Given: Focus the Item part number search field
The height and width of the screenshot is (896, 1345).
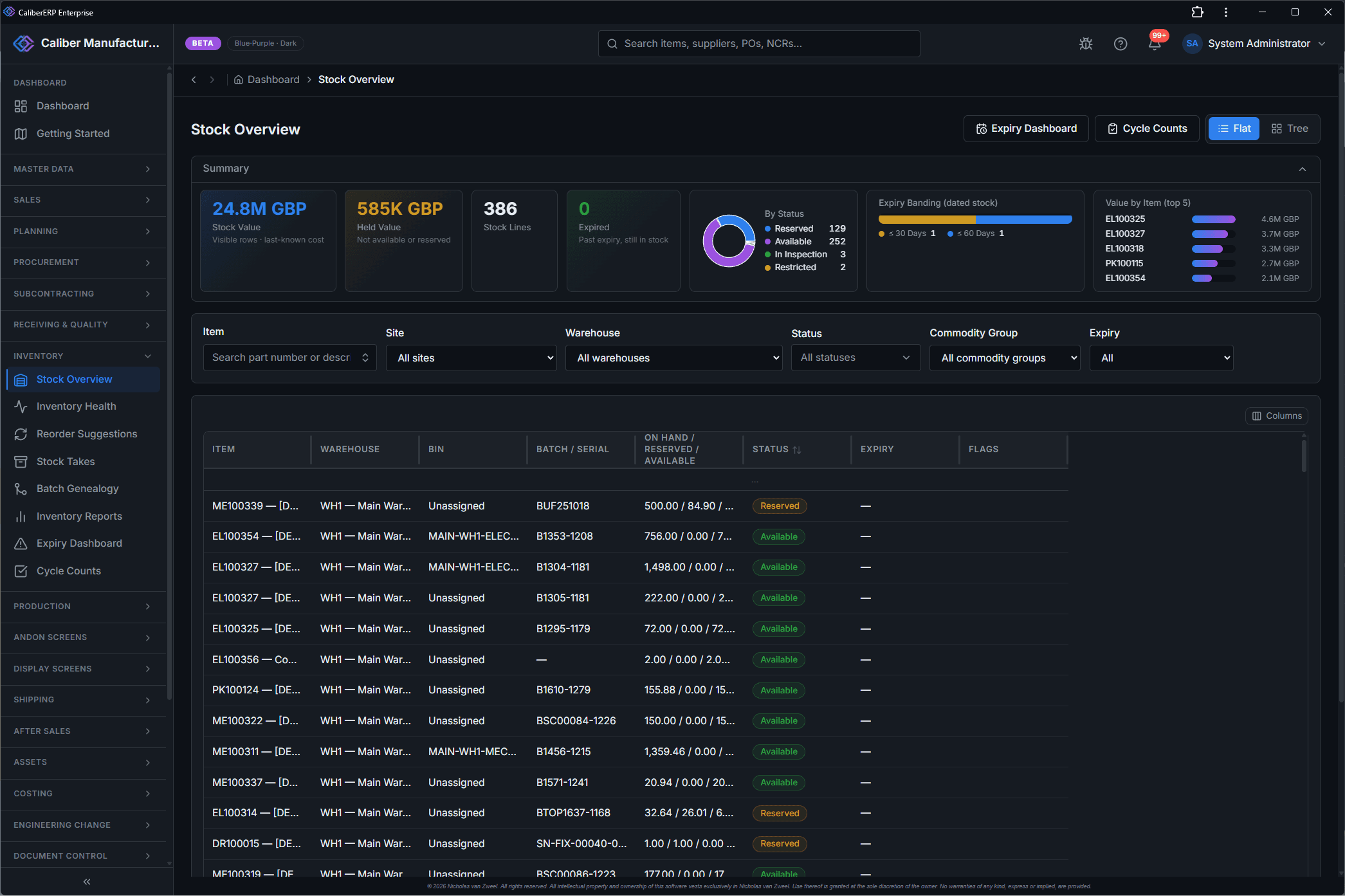Looking at the screenshot, I should pyautogui.click(x=289, y=358).
